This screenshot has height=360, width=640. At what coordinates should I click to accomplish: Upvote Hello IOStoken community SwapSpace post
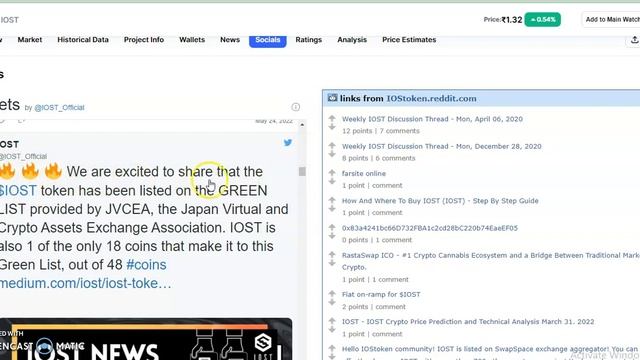click(x=332, y=348)
